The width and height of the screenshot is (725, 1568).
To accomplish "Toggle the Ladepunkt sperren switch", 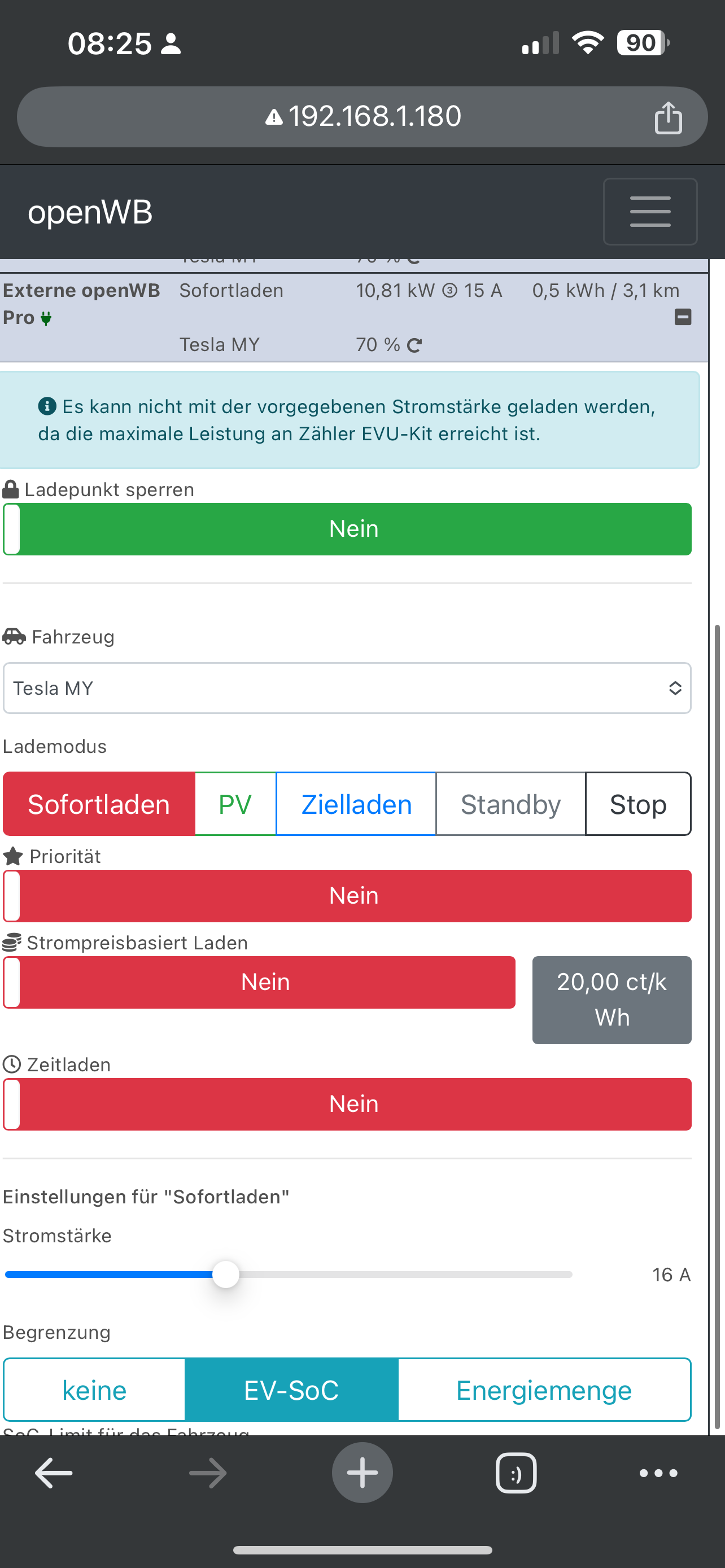I will pyautogui.click(x=347, y=529).
